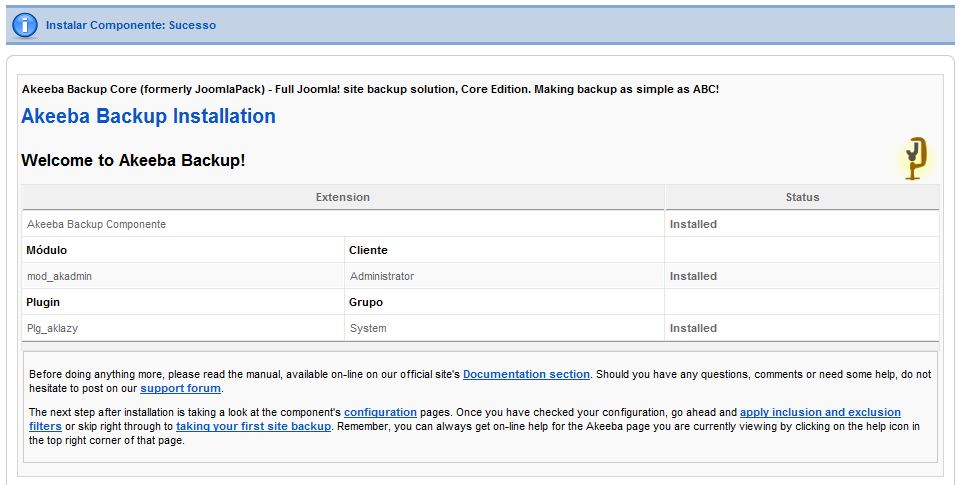Open the Documentation section link
Screen dimensions: 960x485
526,374
